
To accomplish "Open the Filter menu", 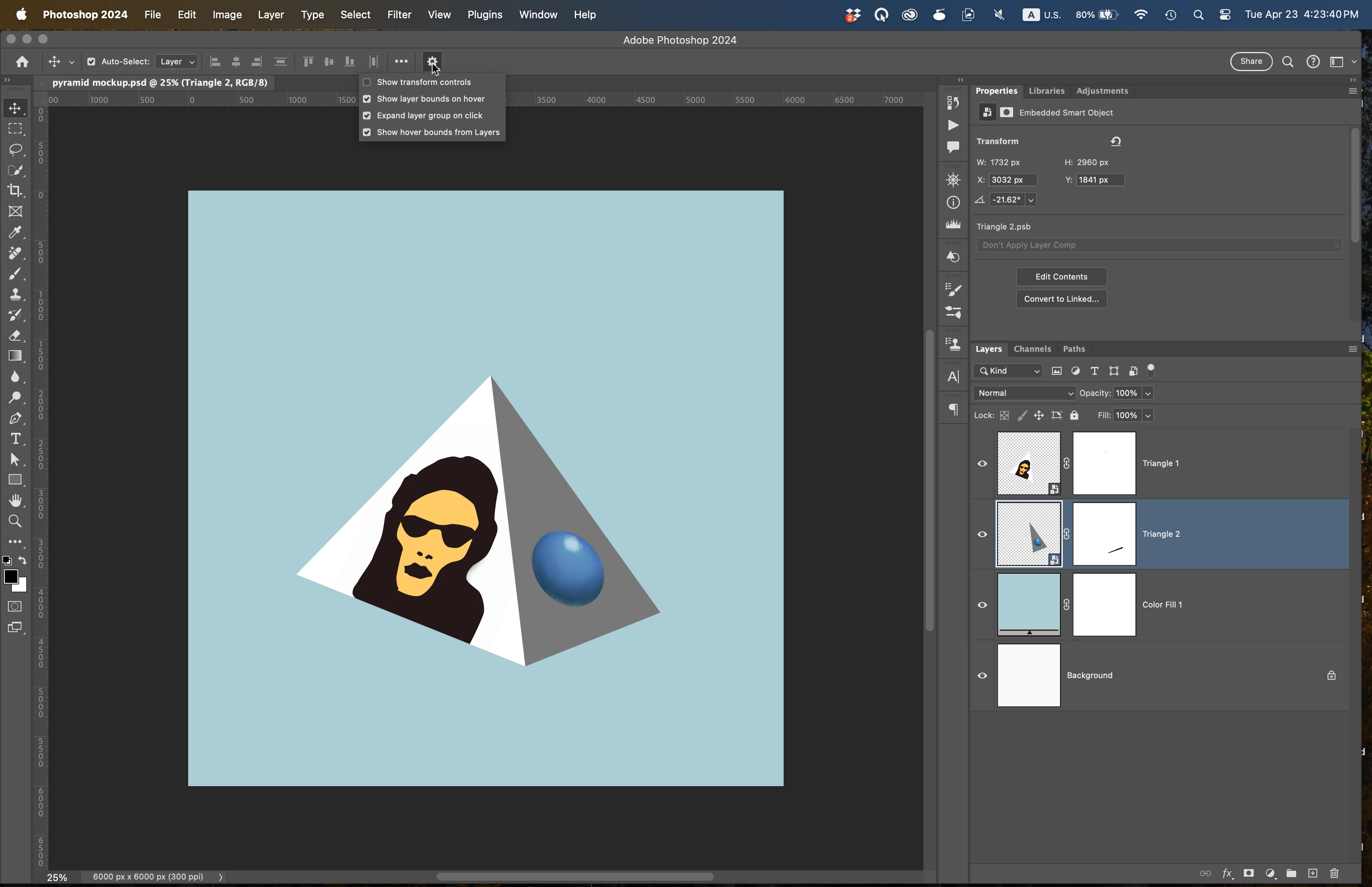I will (x=399, y=15).
